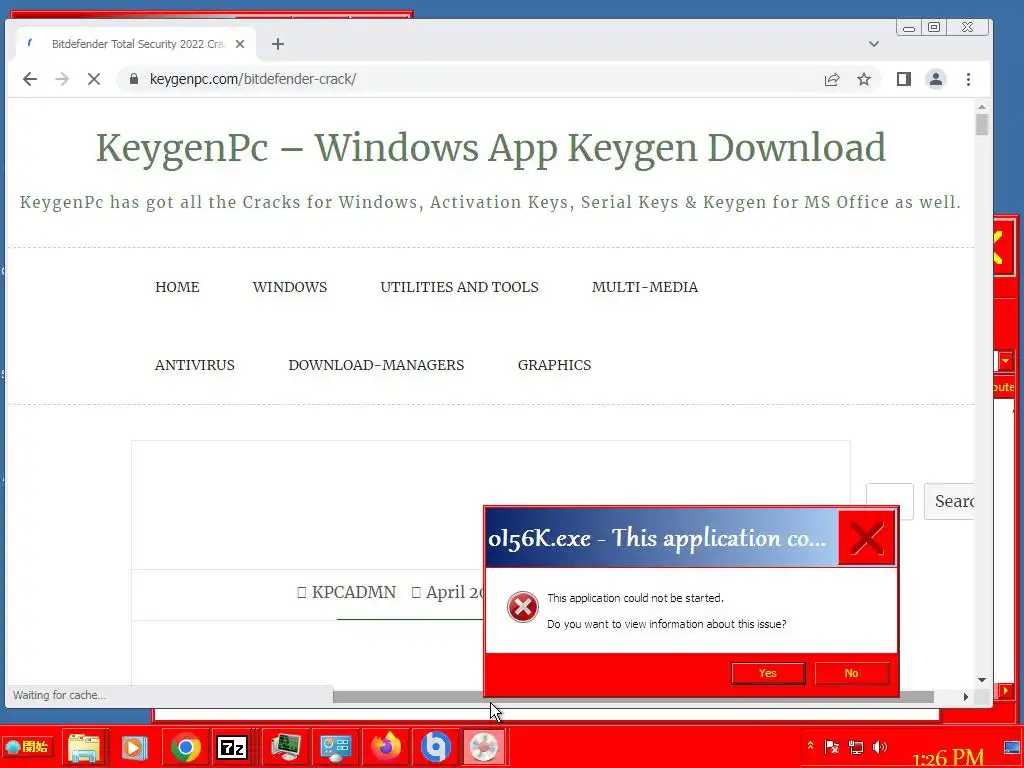Bookmark this page with the star icon

pyautogui.click(x=864, y=79)
